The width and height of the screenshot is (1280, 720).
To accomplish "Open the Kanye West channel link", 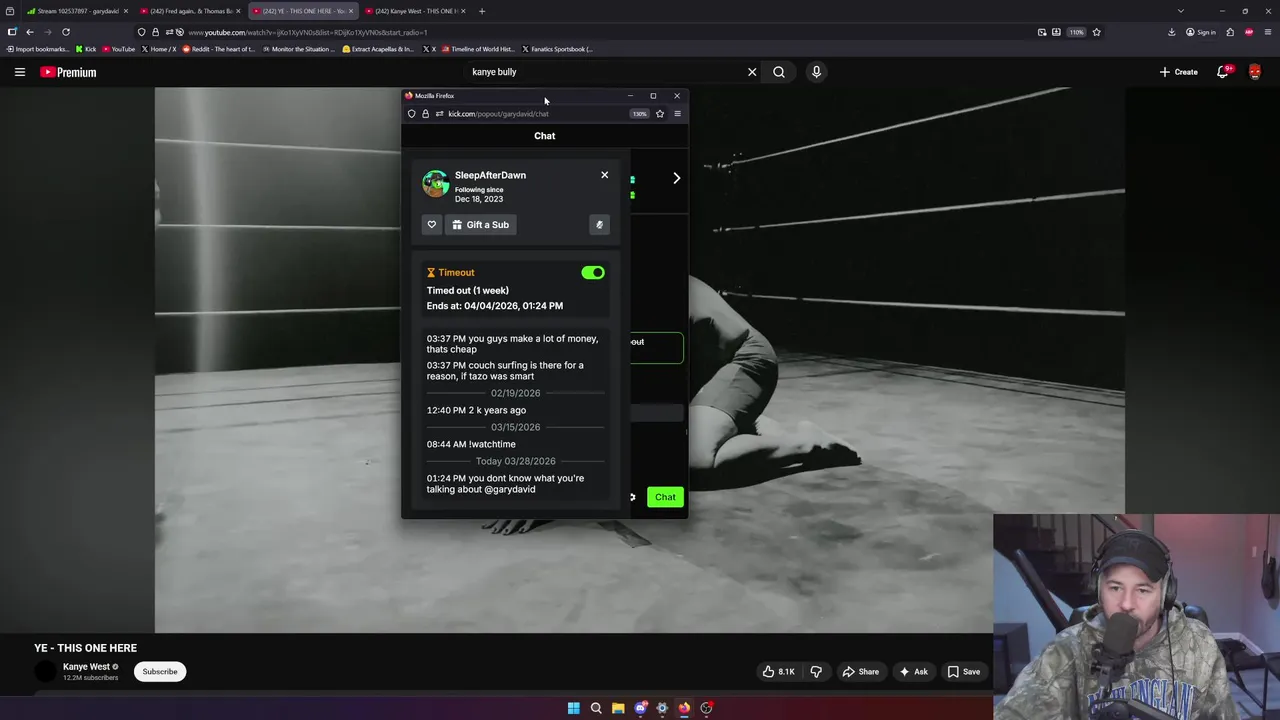I will 86,667.
